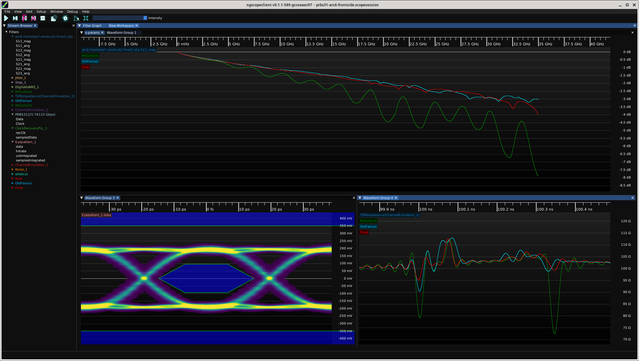This screenshot has width=639, height=361.
Task: Click the second pink trigger icon
Action: (33, 18)
